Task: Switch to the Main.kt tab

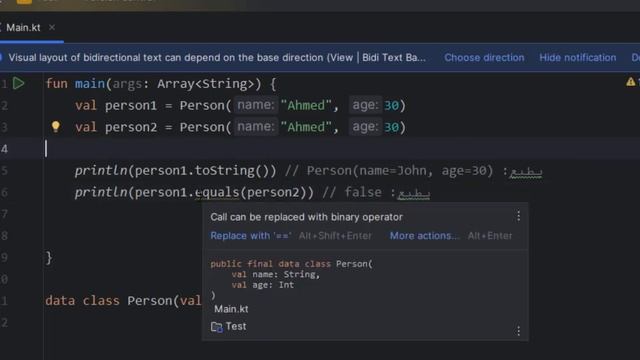Action: 23,27
